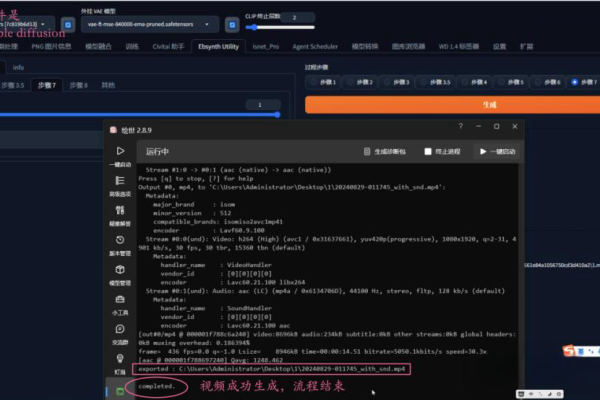The image size is (600, 400).
Task: Switch to the 步骤 8 sub-tab
Action: pyautogui.click(x=78, y=85)
